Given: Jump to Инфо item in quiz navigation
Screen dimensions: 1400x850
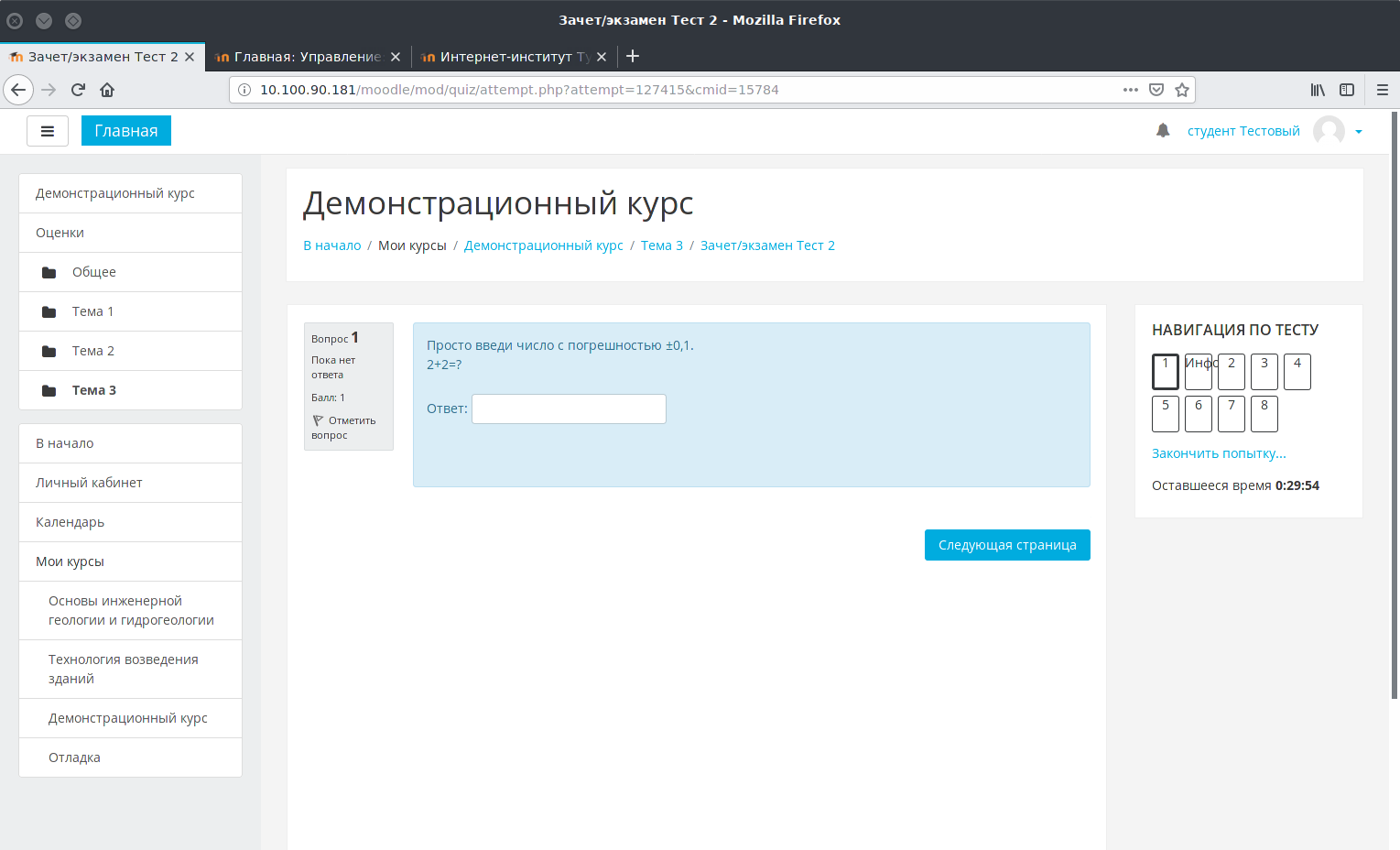Looking at the screenshot, I should click(x=1199, y=372).
